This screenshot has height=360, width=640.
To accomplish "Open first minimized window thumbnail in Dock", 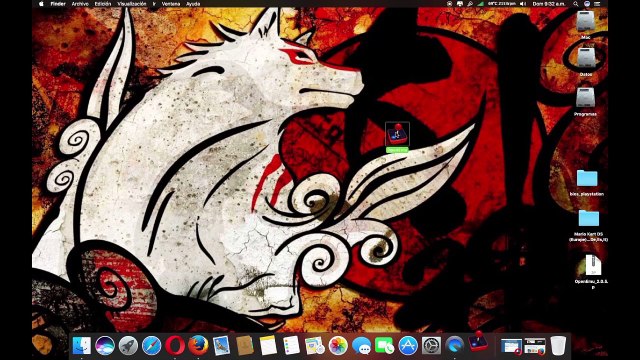I will [x=511, y=346].
